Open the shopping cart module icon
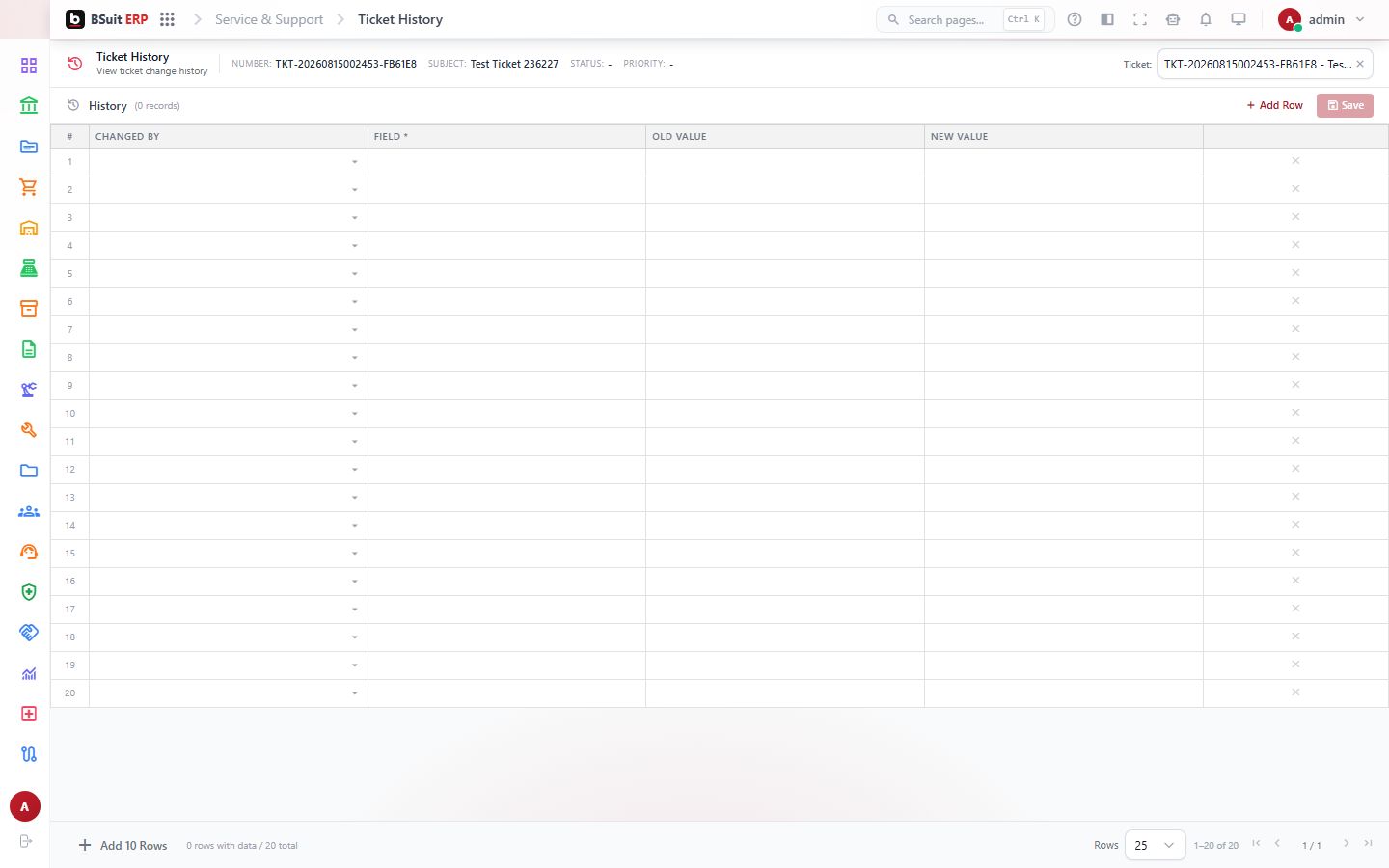1389x868 pixels. coord(29,187)
